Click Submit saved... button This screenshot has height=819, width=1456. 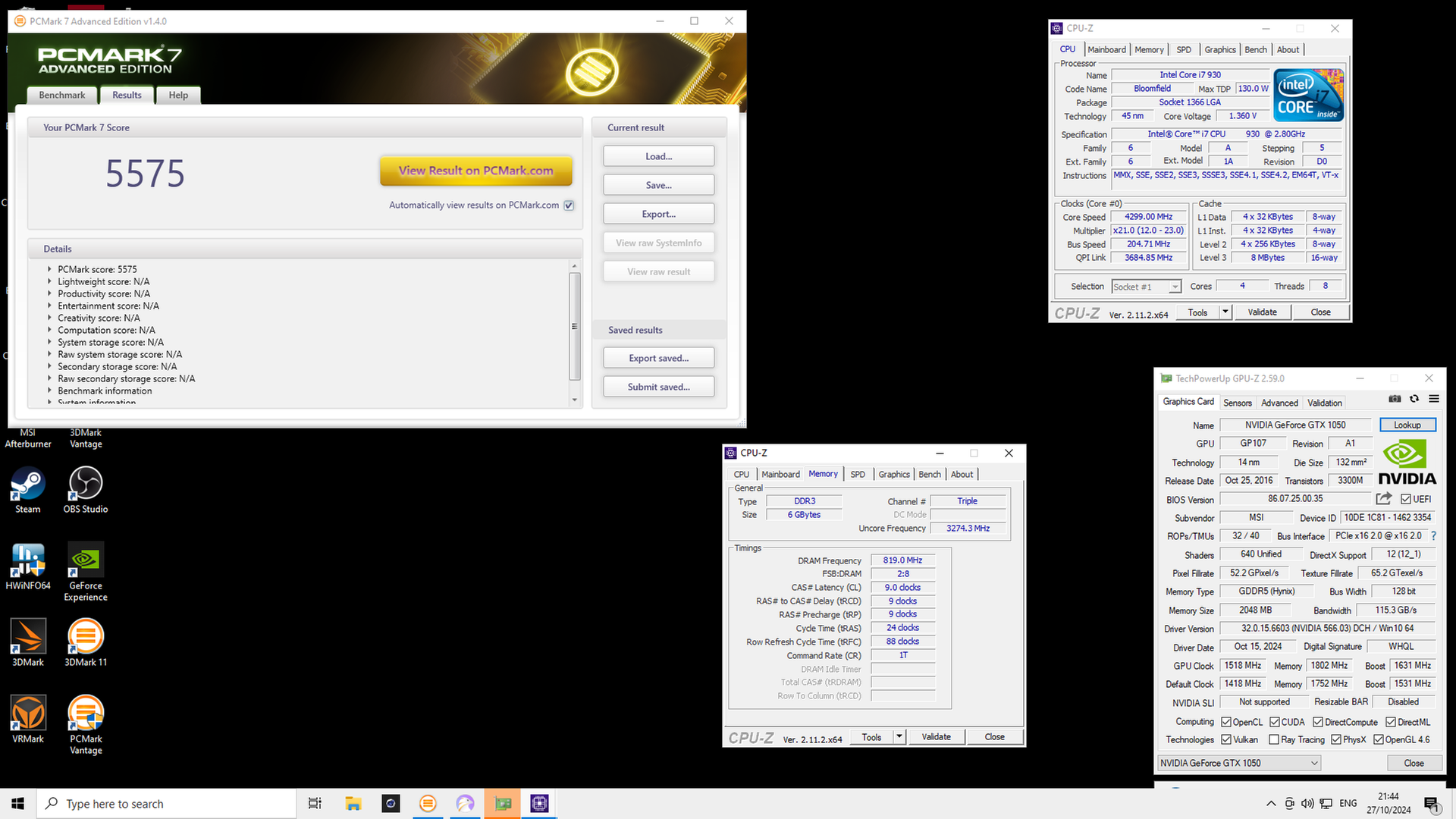pos(658,387)
